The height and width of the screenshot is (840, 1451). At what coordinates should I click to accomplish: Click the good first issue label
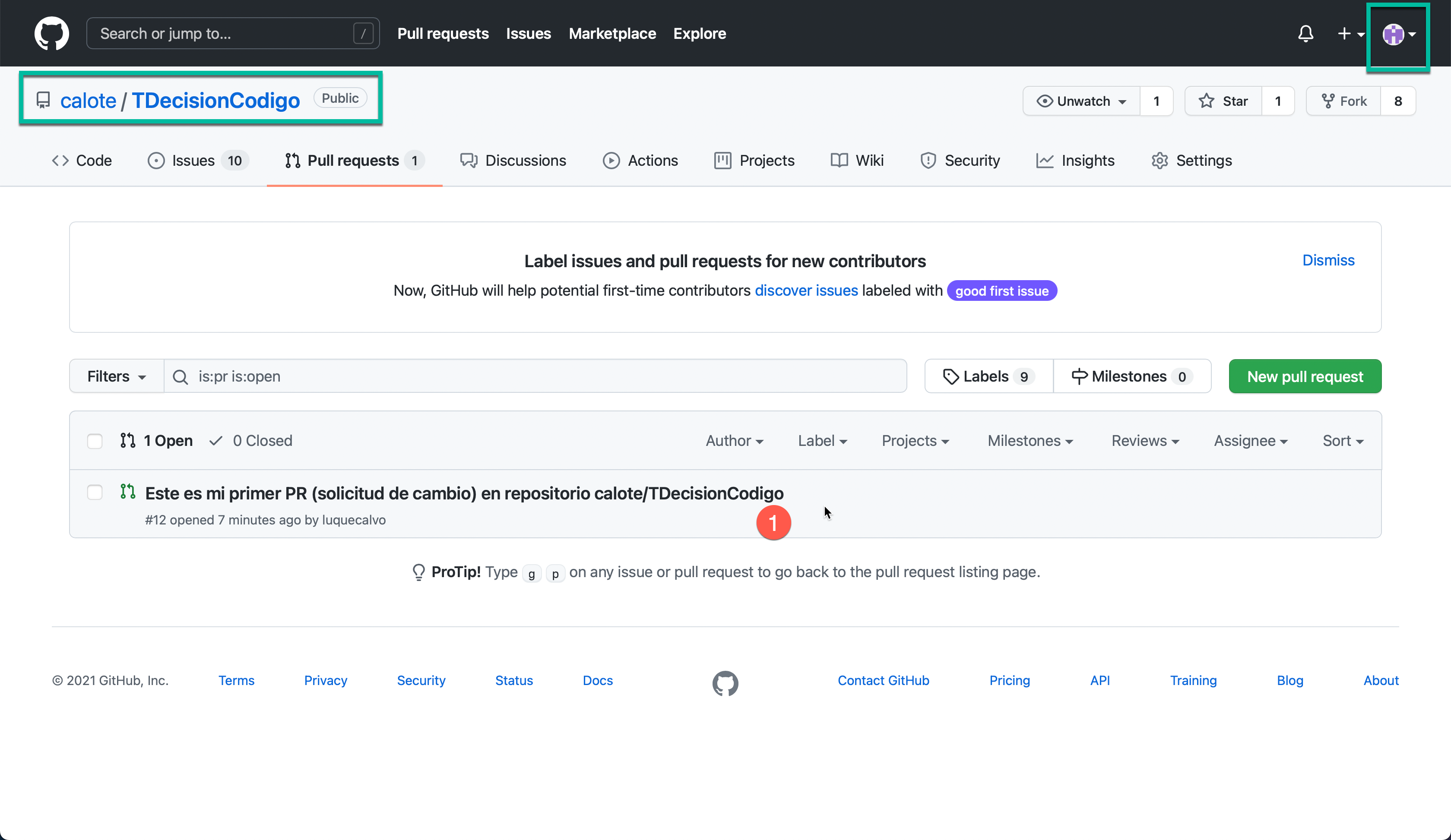(x=1002, y=291)
